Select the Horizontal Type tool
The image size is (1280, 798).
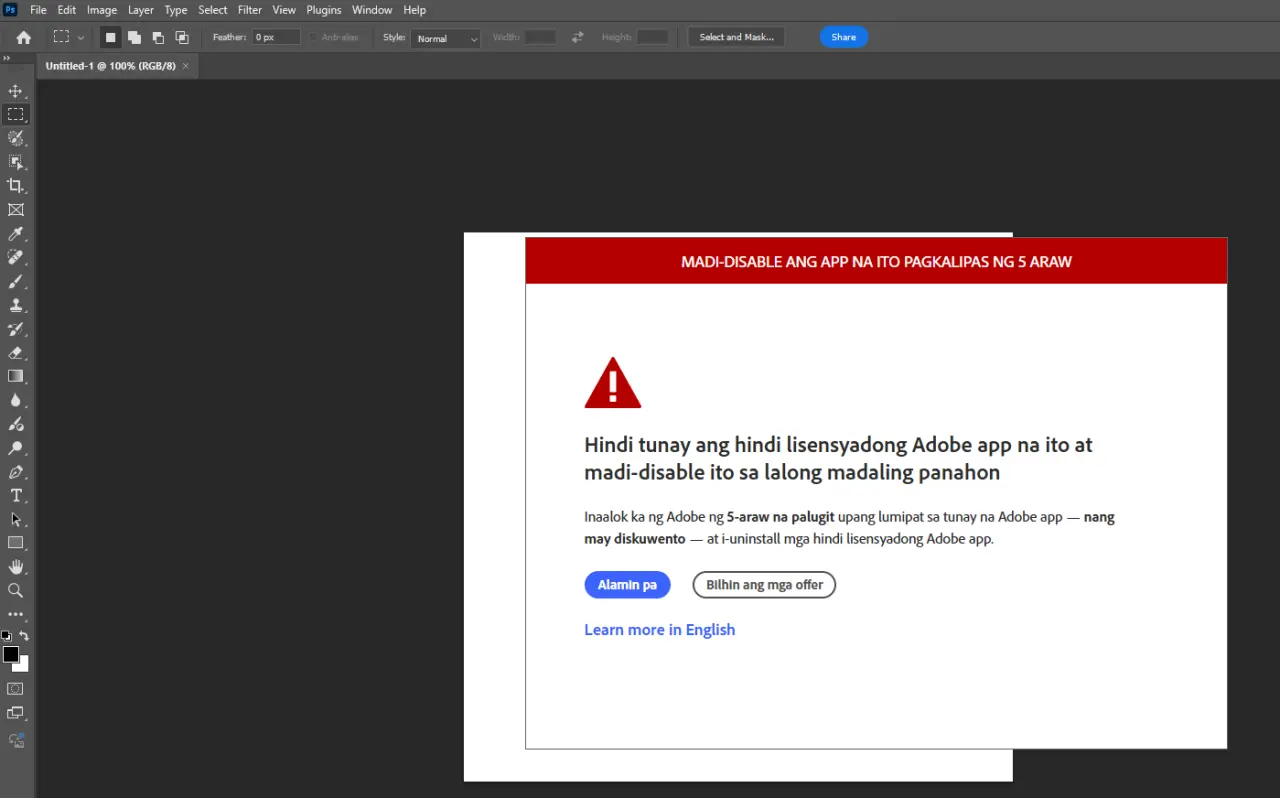coord(16,496)
